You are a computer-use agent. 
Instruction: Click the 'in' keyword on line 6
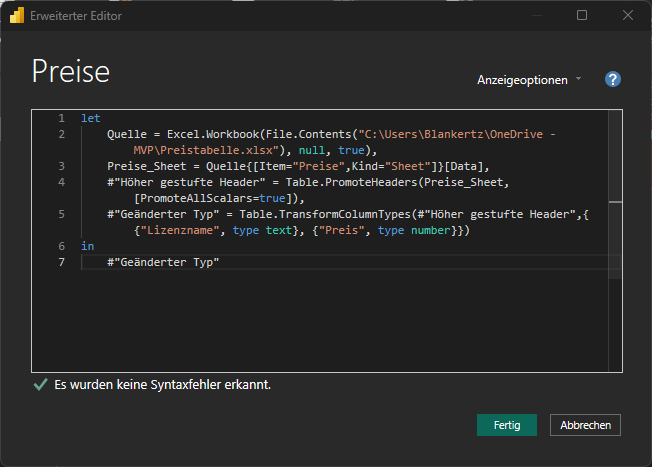coord(87,246)
